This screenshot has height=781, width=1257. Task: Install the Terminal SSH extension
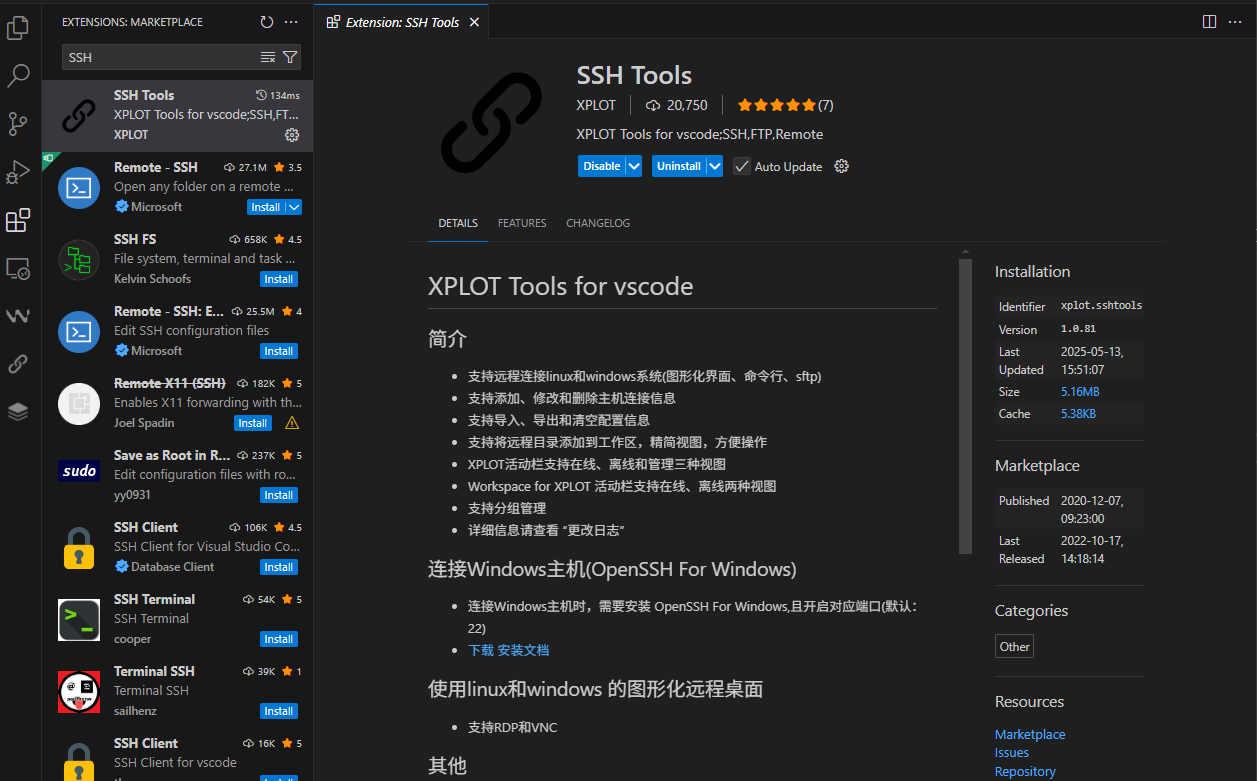click(x=279, y=711)
